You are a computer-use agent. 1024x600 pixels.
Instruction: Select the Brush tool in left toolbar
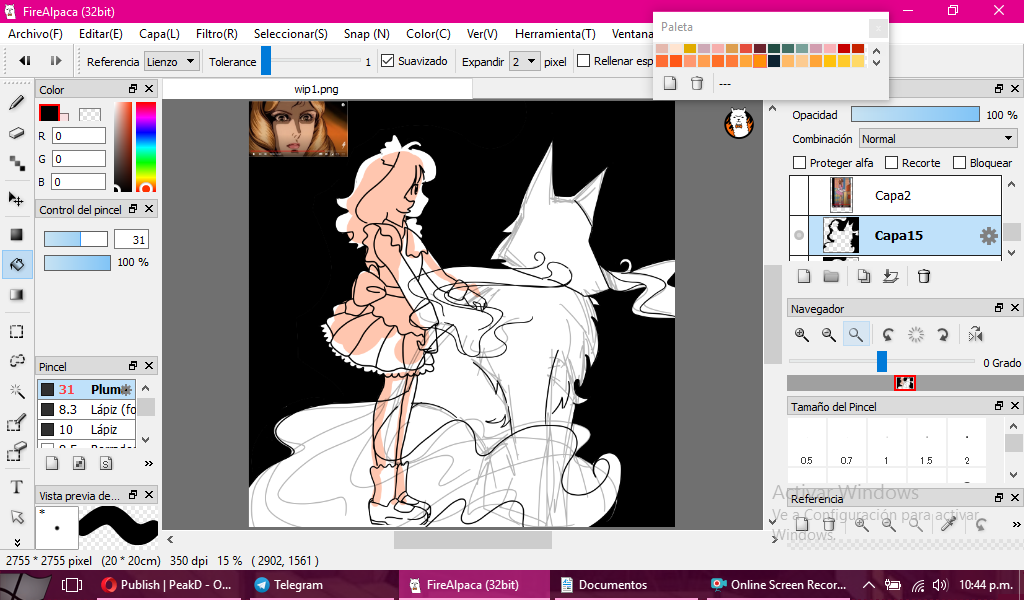pyautogui.click(x=17, y=103)
